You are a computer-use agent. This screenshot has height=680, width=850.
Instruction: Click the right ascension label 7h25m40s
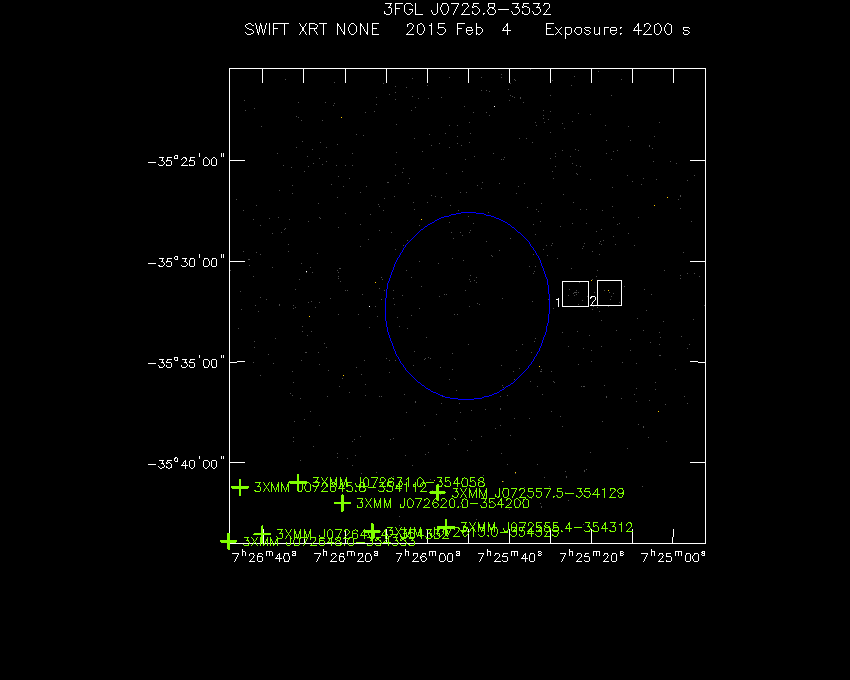click(510, 557)
